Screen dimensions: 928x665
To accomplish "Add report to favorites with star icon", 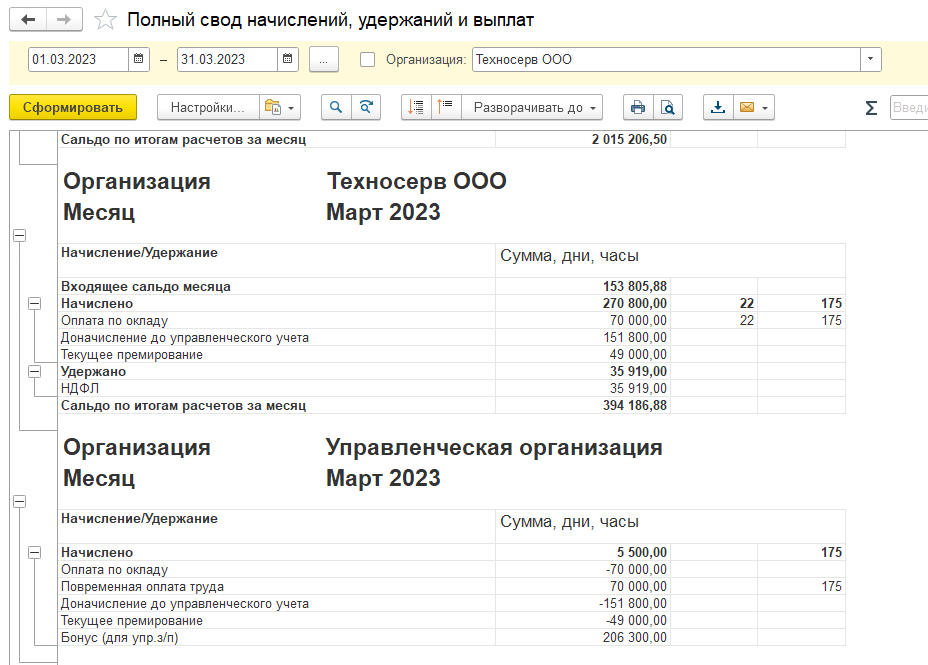I will click(x=105, y=20).
